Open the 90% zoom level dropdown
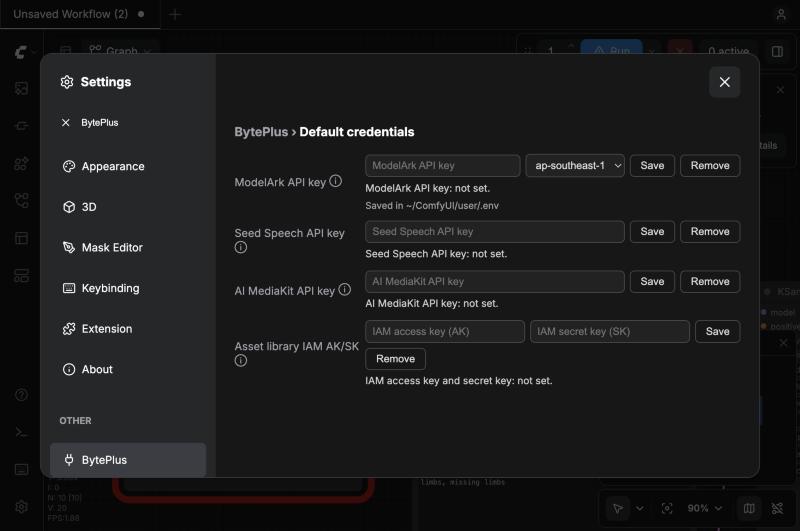The image size is (800, 531). pos(705,508)
